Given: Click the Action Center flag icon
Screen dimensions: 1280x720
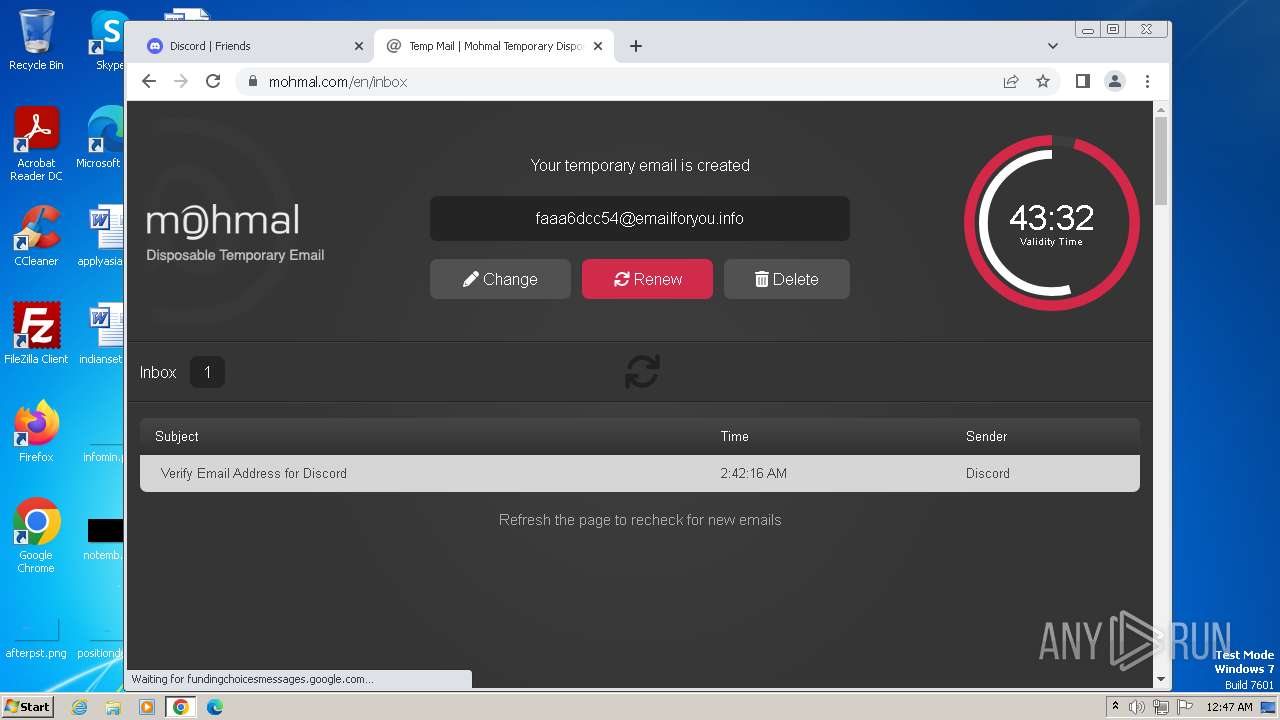Looking at the screenshot, I should [1185, 707].
